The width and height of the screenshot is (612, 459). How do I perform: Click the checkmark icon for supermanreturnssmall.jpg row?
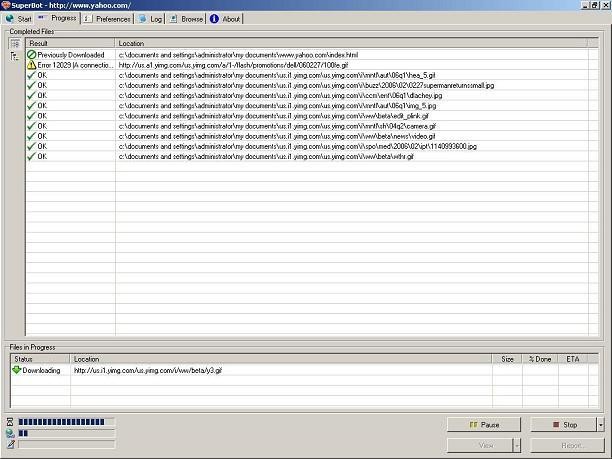[32, 85]
